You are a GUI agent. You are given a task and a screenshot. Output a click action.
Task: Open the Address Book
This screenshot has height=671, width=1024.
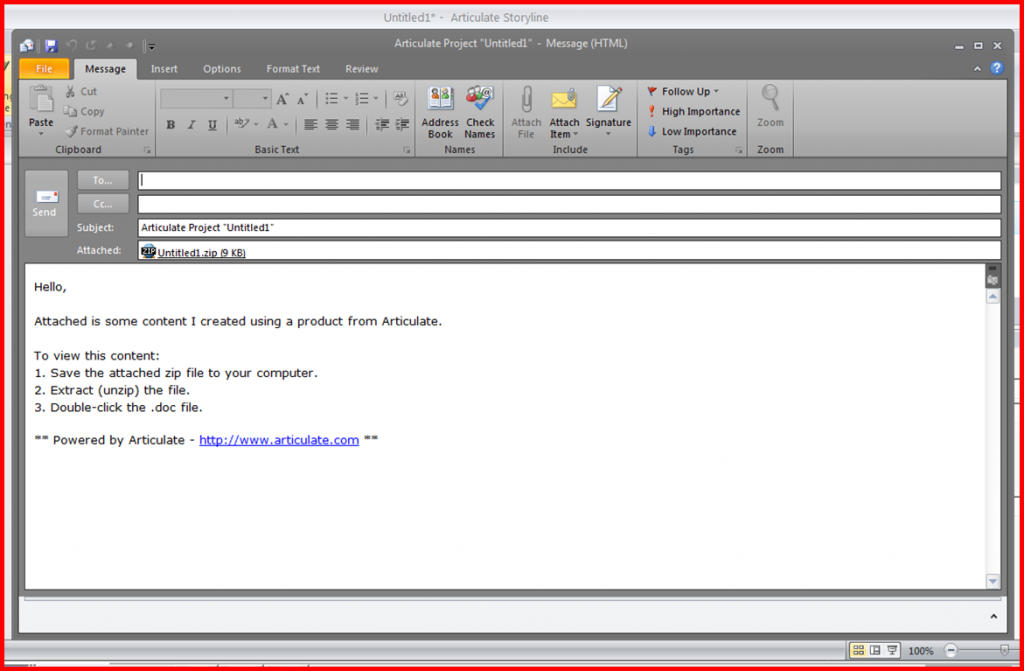pos(440,112)
